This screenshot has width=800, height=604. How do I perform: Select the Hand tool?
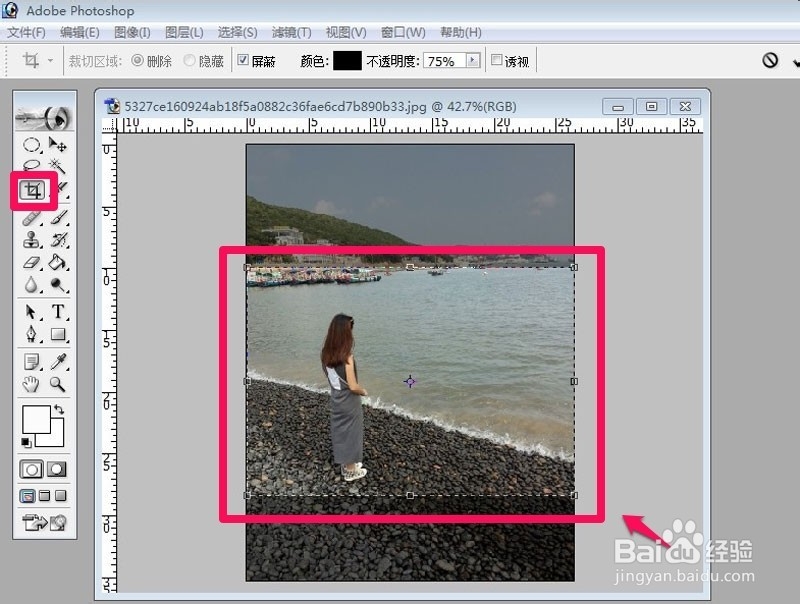(x=32, y=384)
